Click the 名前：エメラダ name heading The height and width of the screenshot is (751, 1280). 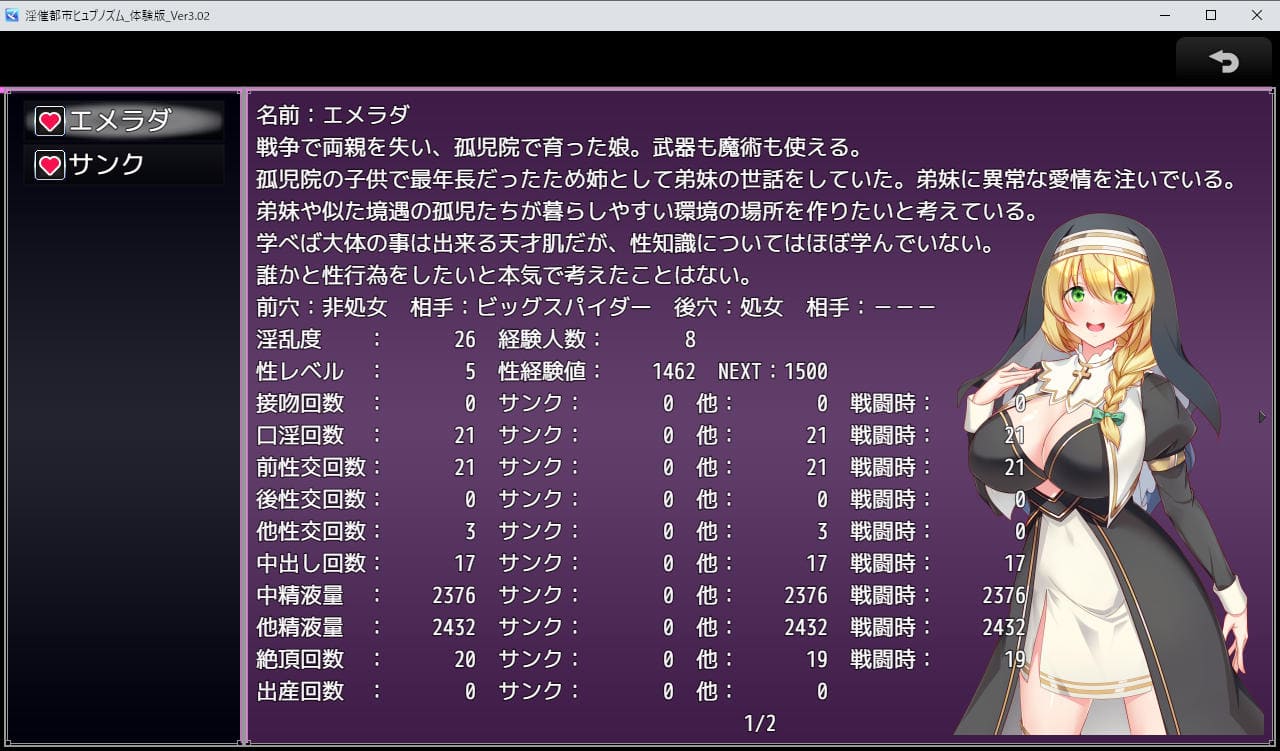click(333, 114)
